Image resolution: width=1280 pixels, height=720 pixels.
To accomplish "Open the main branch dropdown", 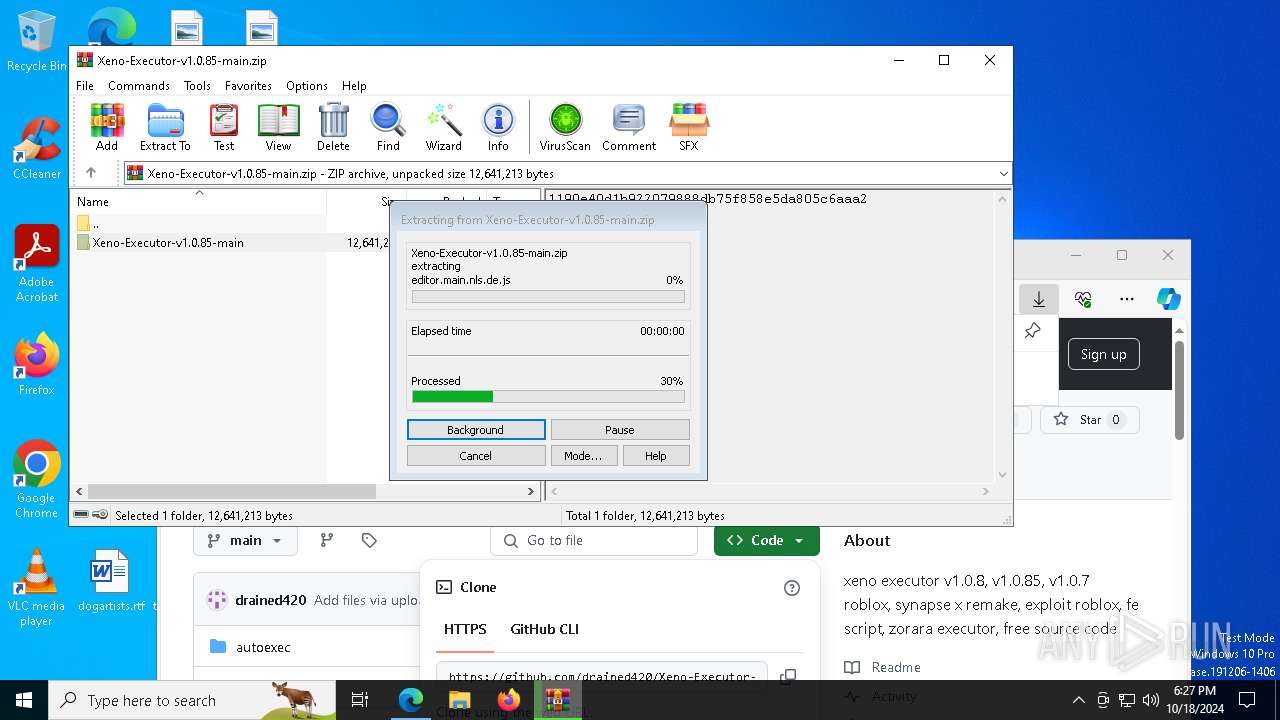I will (245, 540).
